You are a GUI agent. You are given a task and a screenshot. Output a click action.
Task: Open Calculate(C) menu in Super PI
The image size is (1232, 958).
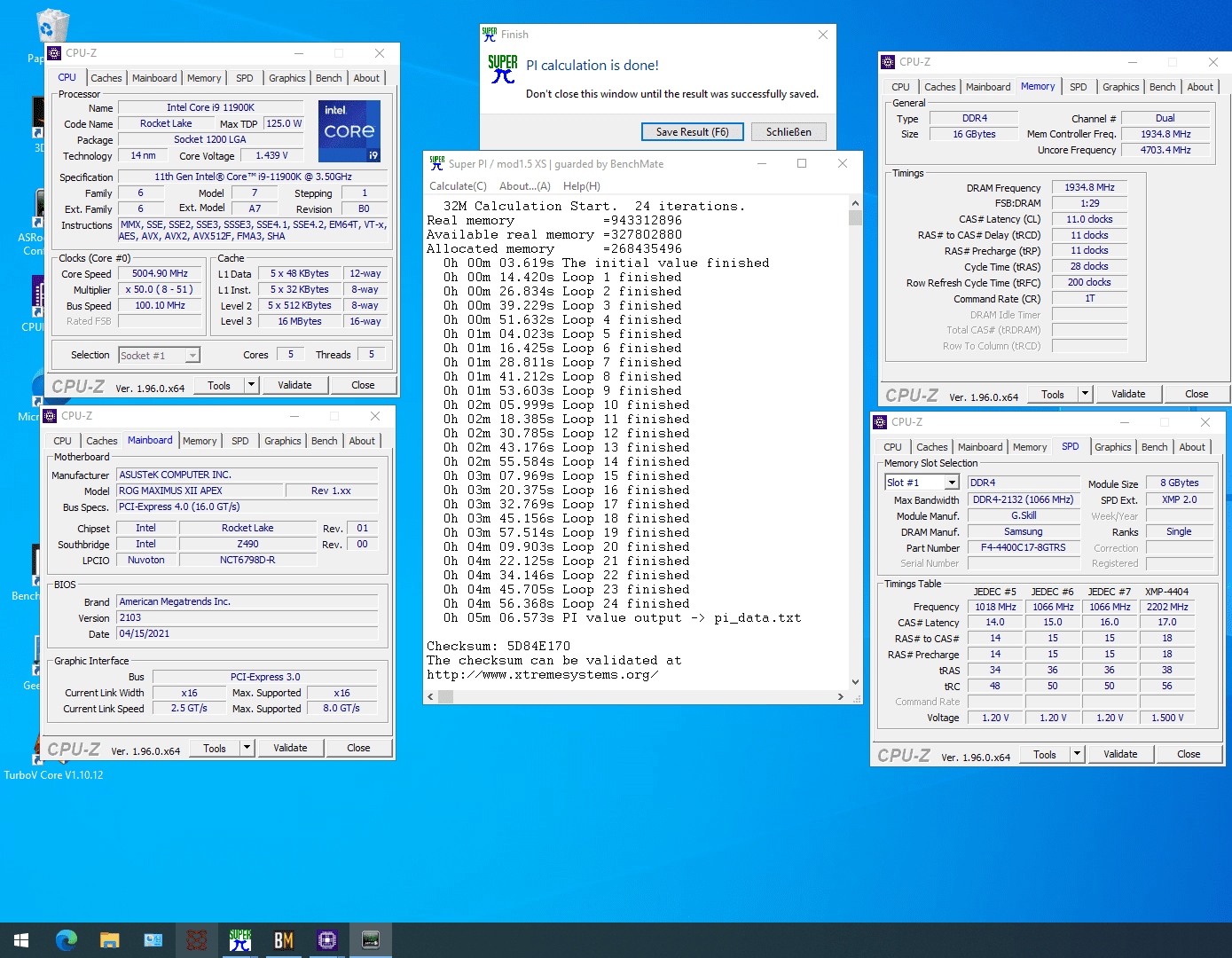click(x=458, y=186)
